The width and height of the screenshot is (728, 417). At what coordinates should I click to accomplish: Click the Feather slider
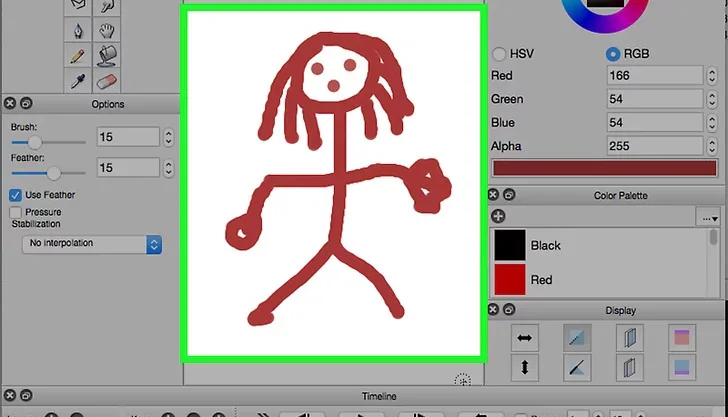(x=48, y=173)
